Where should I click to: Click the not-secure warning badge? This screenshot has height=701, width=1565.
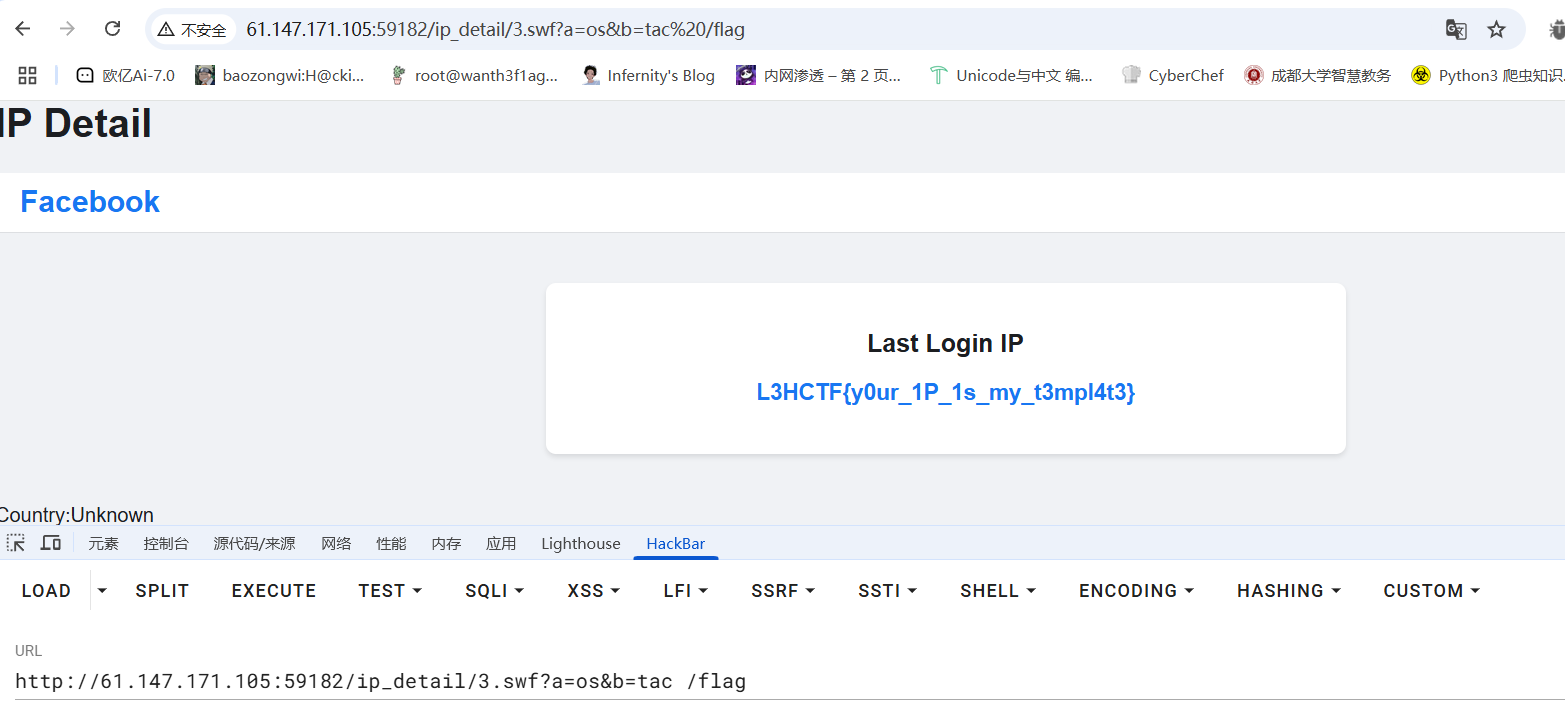click(x=192, y=30)
